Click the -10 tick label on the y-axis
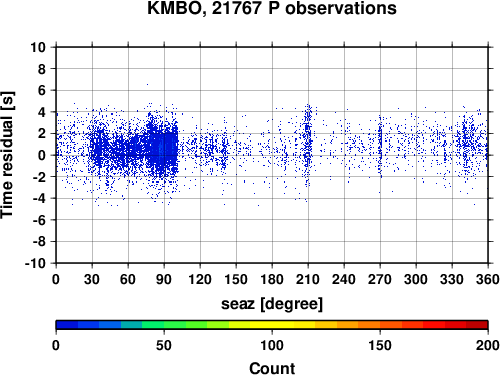Image resolution: width=500 pixels, height=375 pixels. coord(35,263)
